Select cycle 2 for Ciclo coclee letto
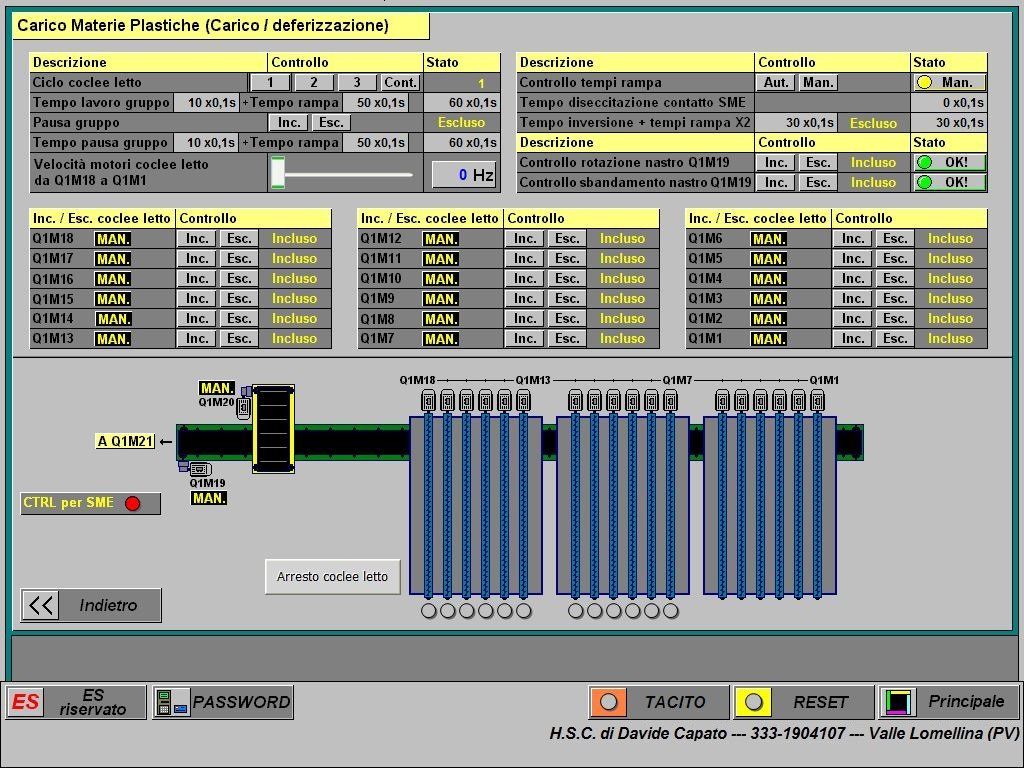Screen dimensions: 1024x768 point(313,83)
